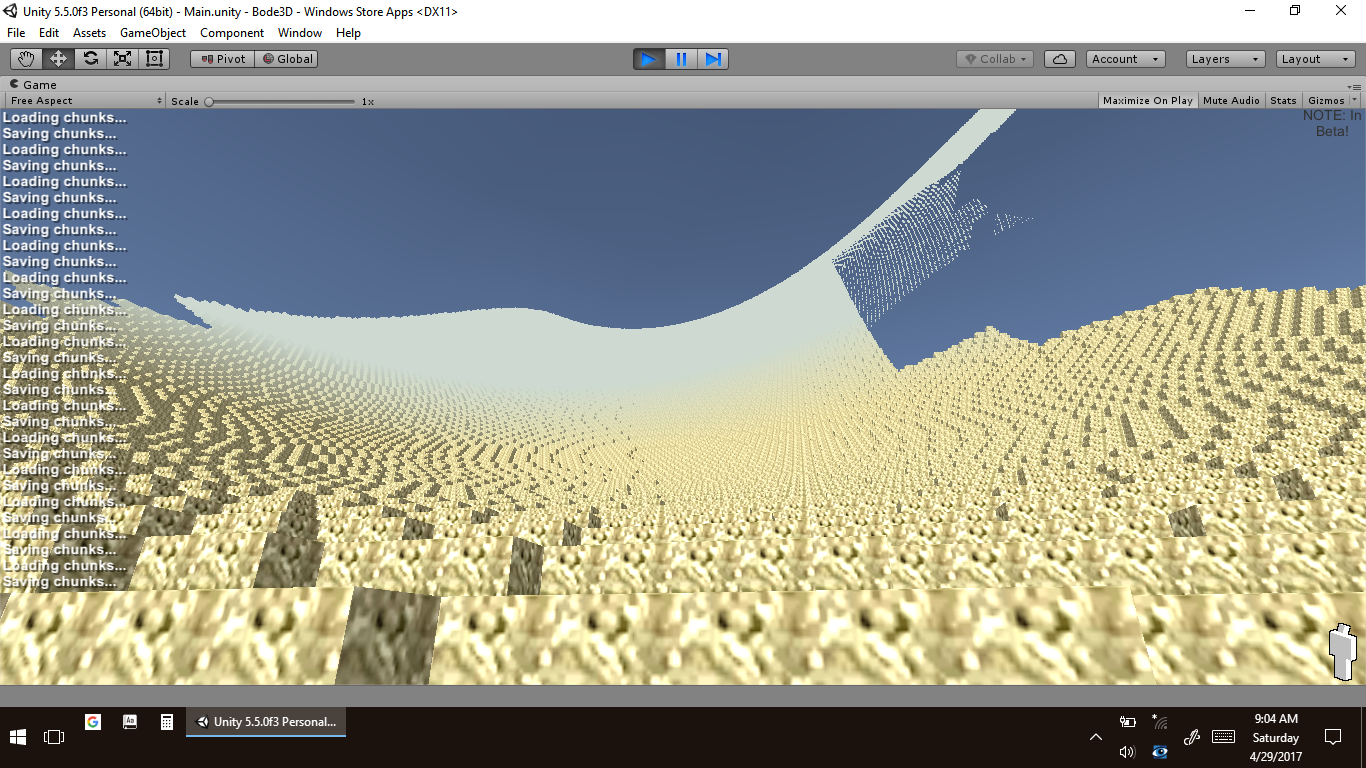The image size is (1366, 768).
Task: Select the Scale tool
Action: tap(122, 59)
